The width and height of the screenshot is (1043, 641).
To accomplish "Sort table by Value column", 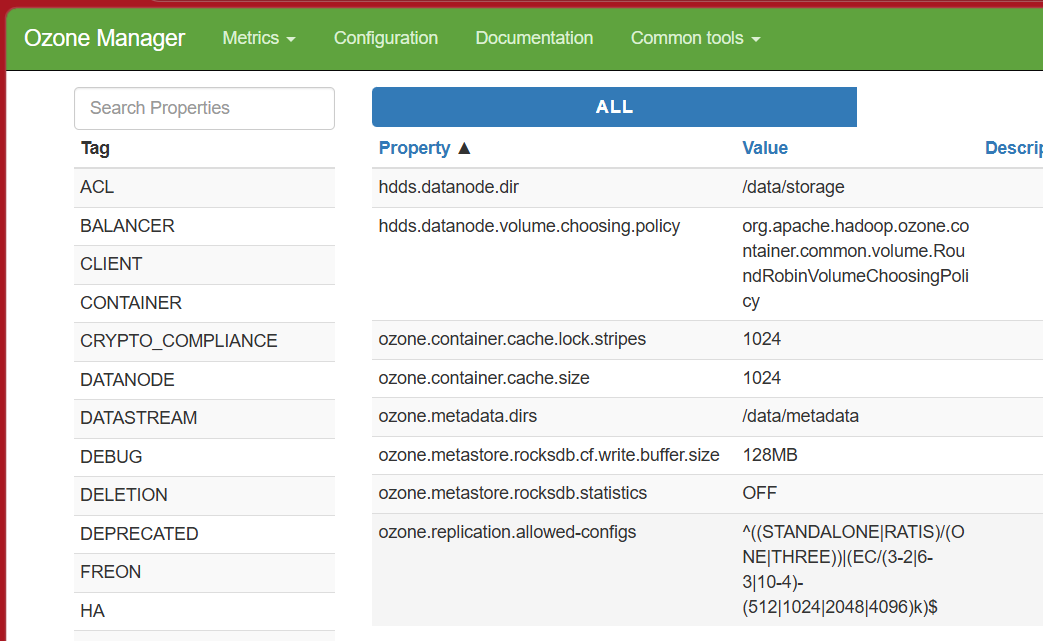I will click(765, 148).
